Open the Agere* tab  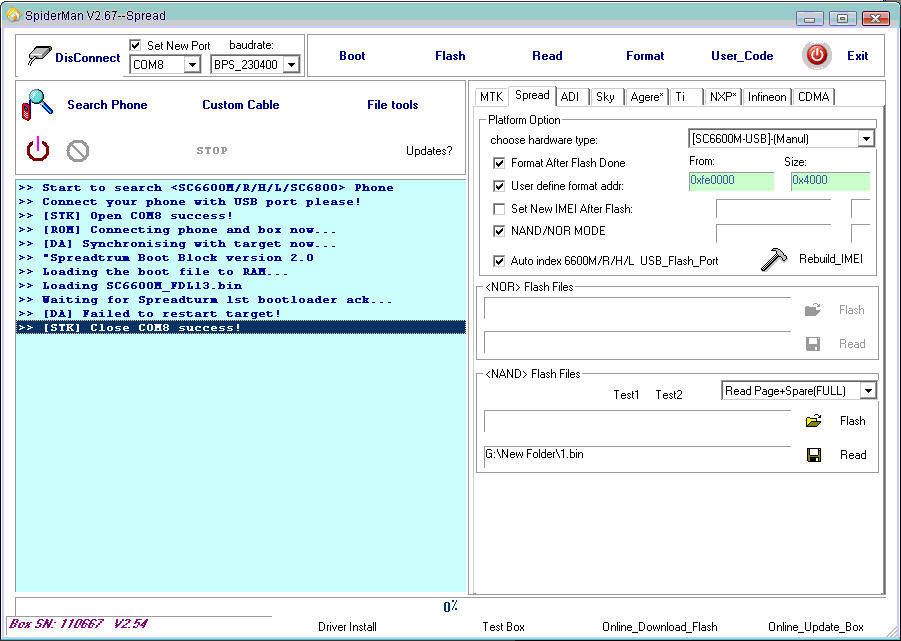(647, 96)
